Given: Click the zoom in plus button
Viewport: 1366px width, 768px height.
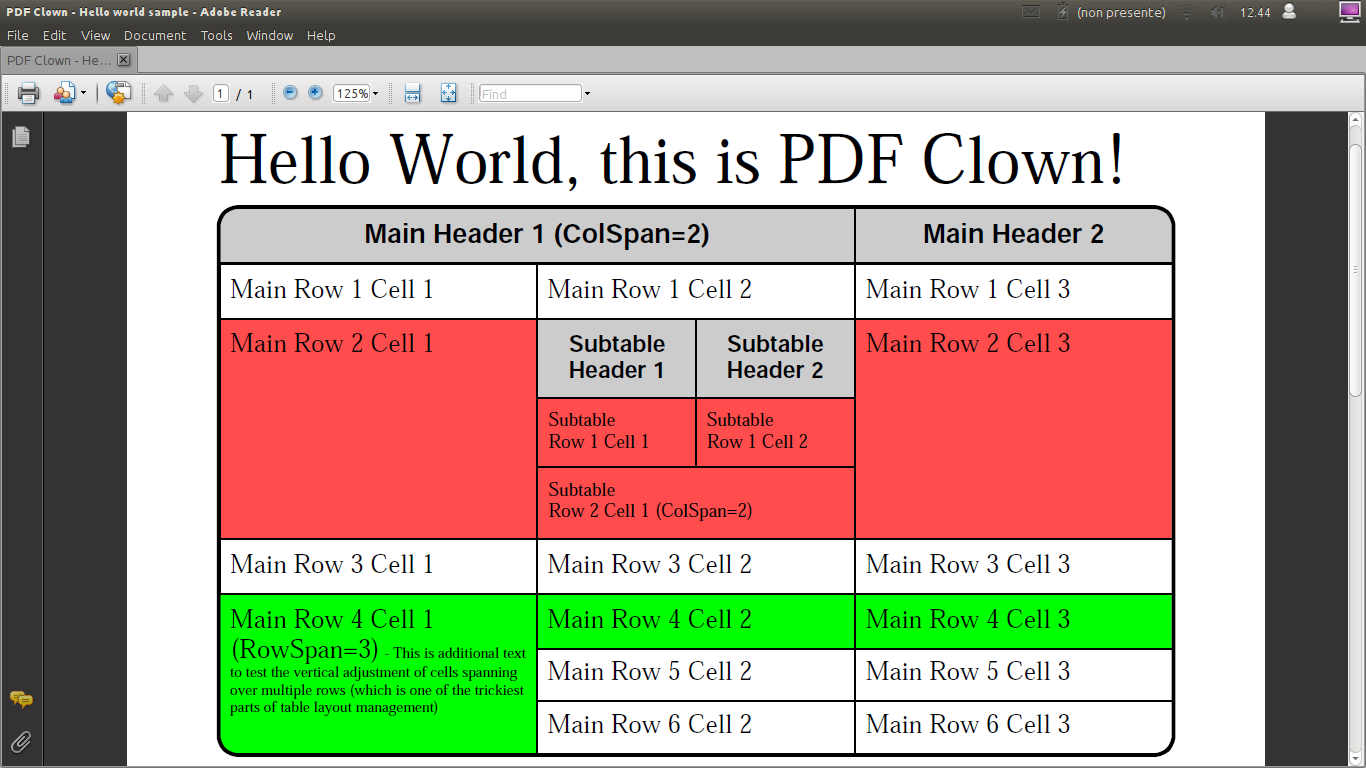Looking at the screenshot, I should coord(315,93).
